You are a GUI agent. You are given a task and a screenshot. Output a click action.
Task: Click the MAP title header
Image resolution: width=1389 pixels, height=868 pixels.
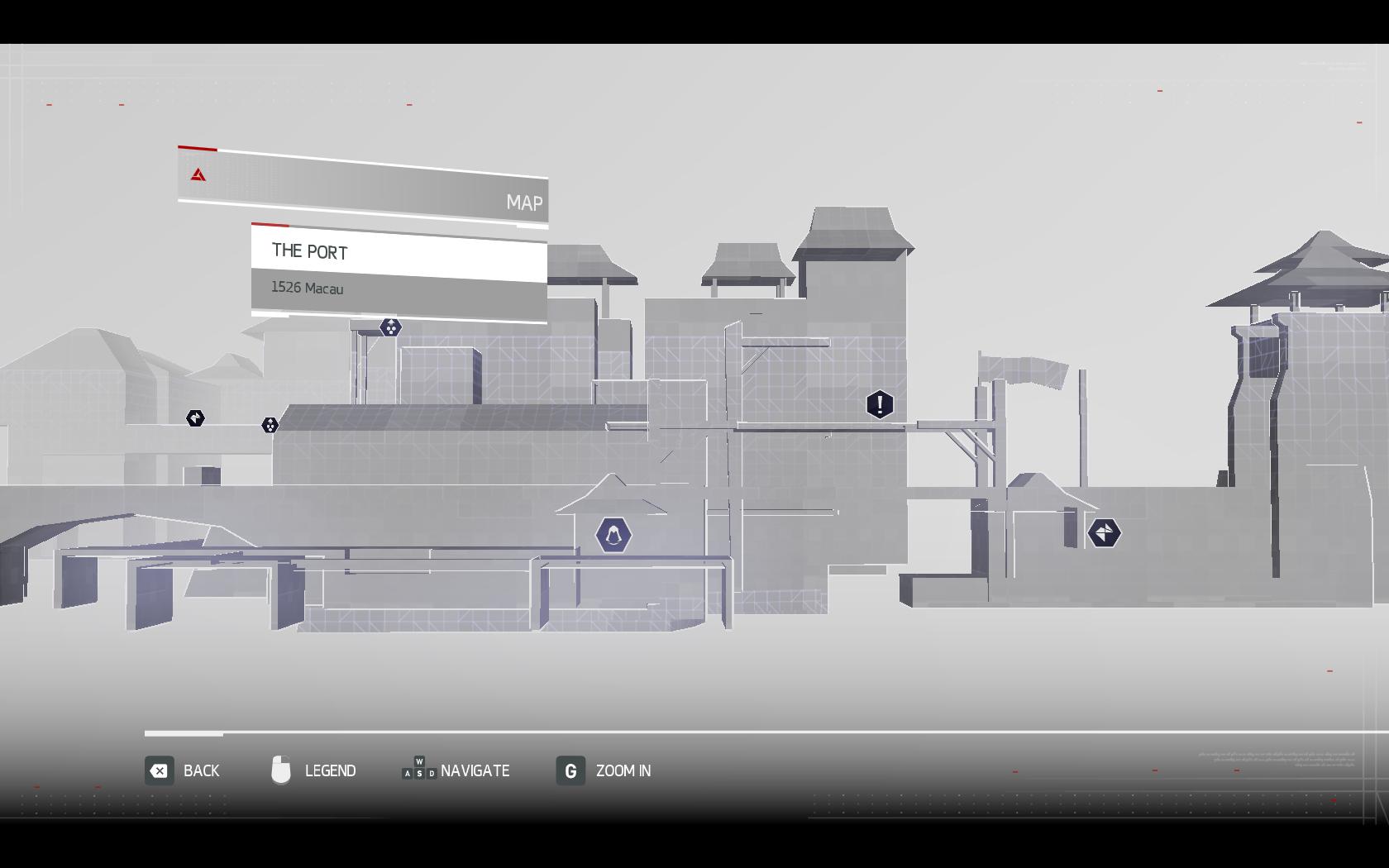[363, 187]
